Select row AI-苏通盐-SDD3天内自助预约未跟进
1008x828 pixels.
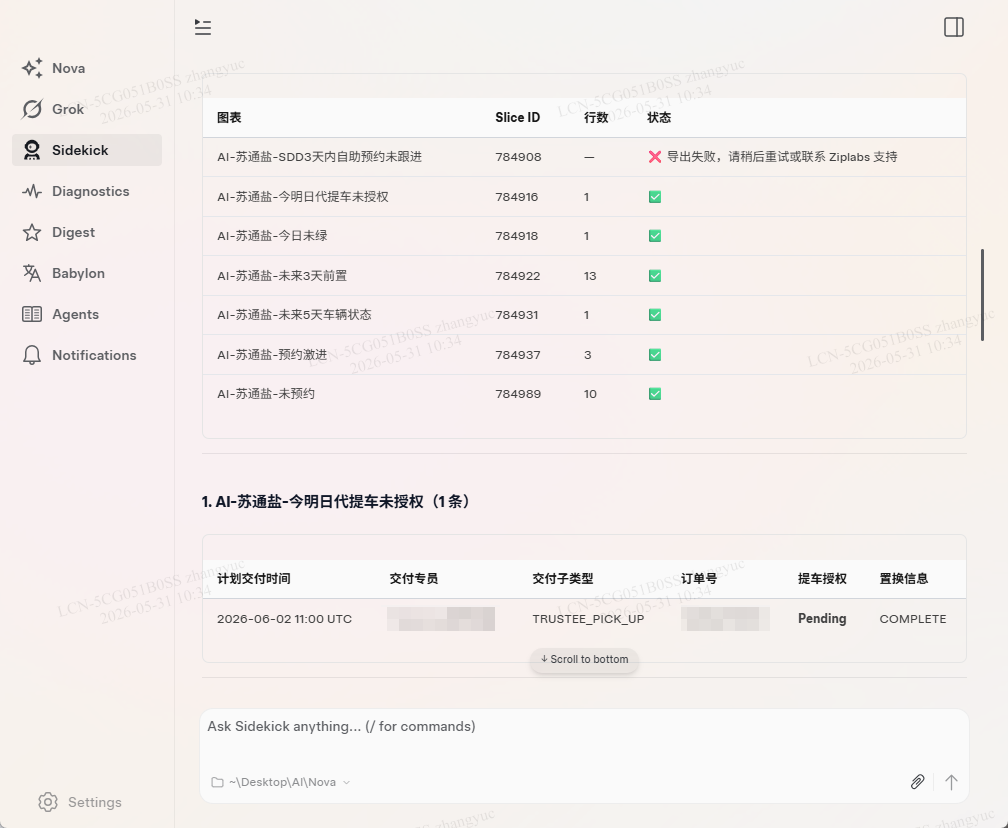click(x=584, y=157)
